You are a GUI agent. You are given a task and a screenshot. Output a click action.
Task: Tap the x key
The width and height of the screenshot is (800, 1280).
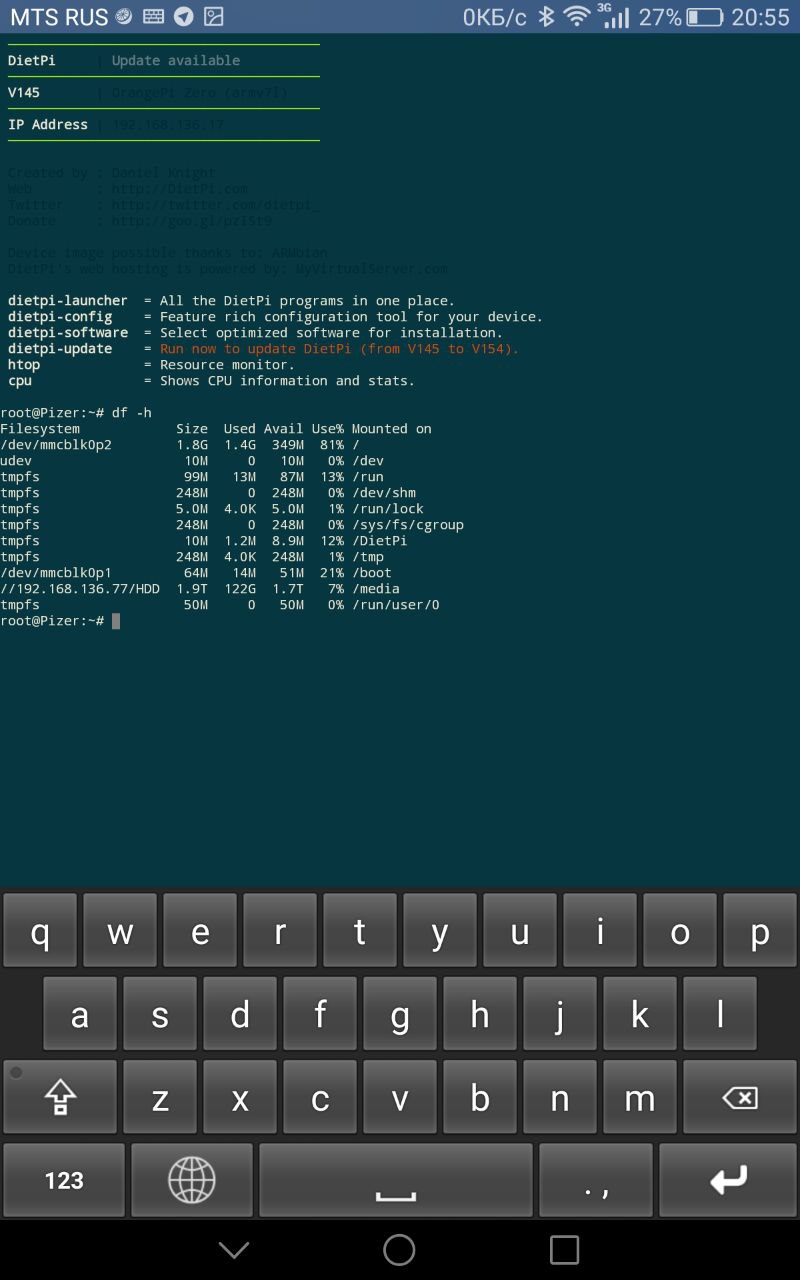click(240, 1097)
